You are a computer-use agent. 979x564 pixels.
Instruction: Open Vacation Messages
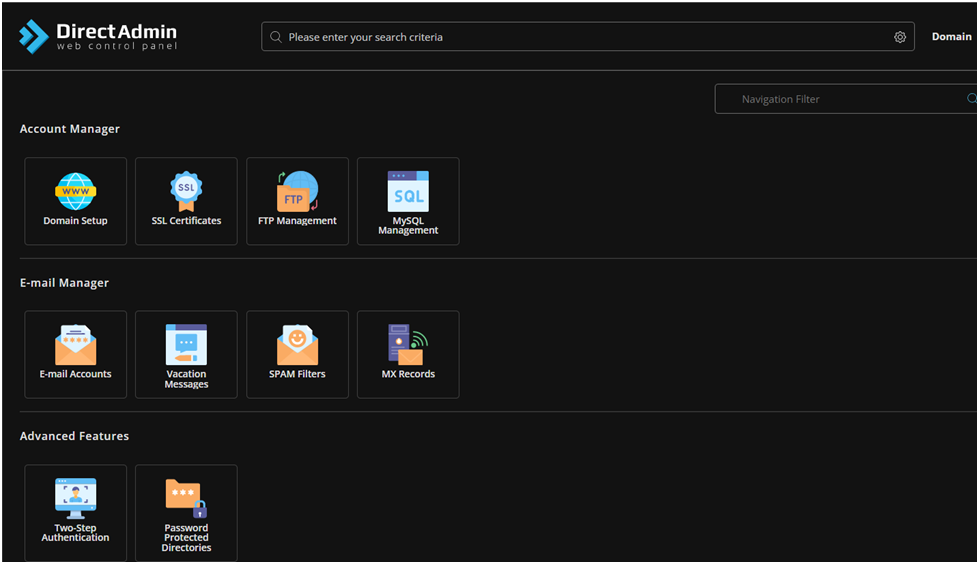pos(186,354)
